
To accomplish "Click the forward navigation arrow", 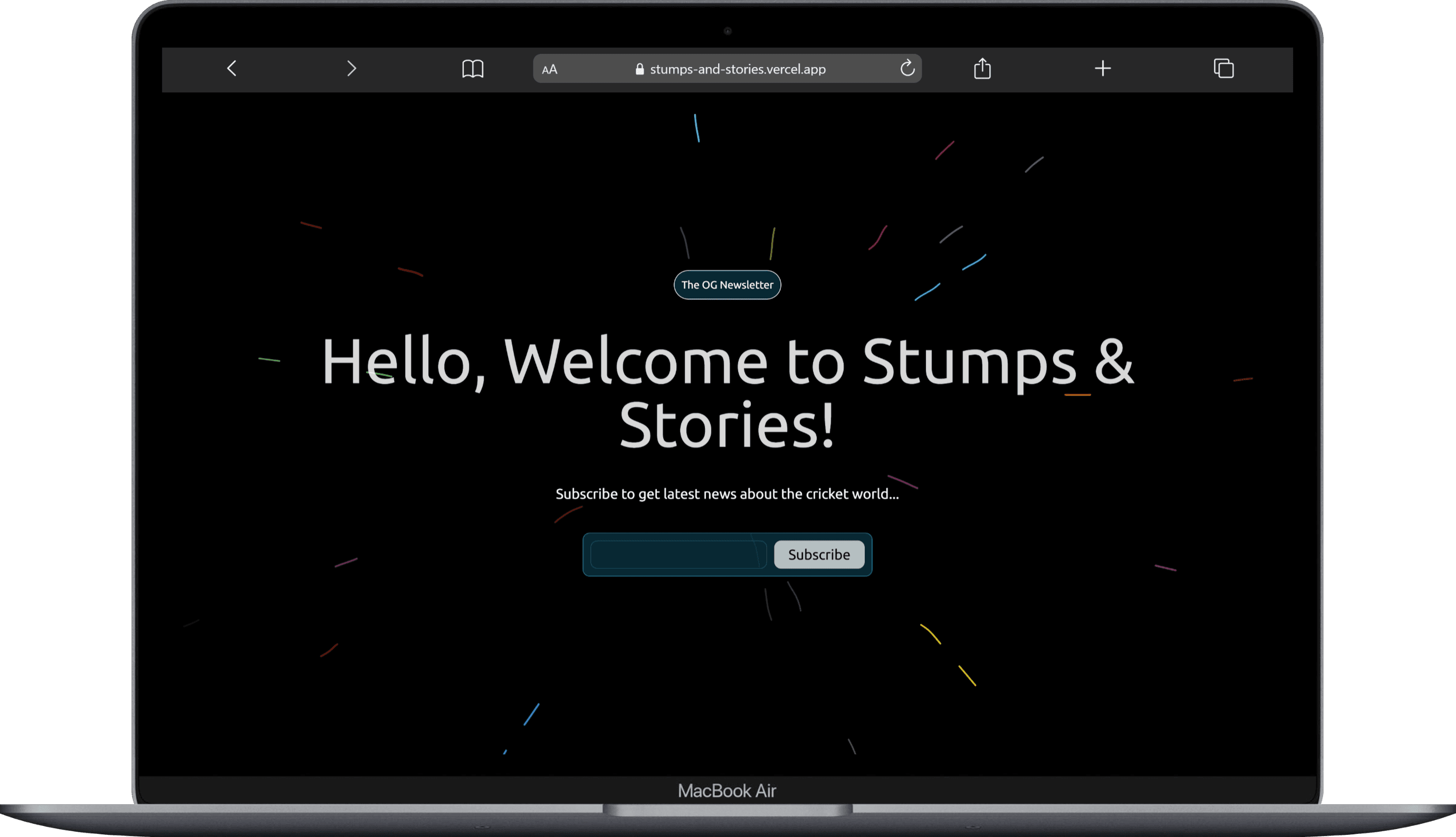I will pyautogui.click(x=352, y=69).
